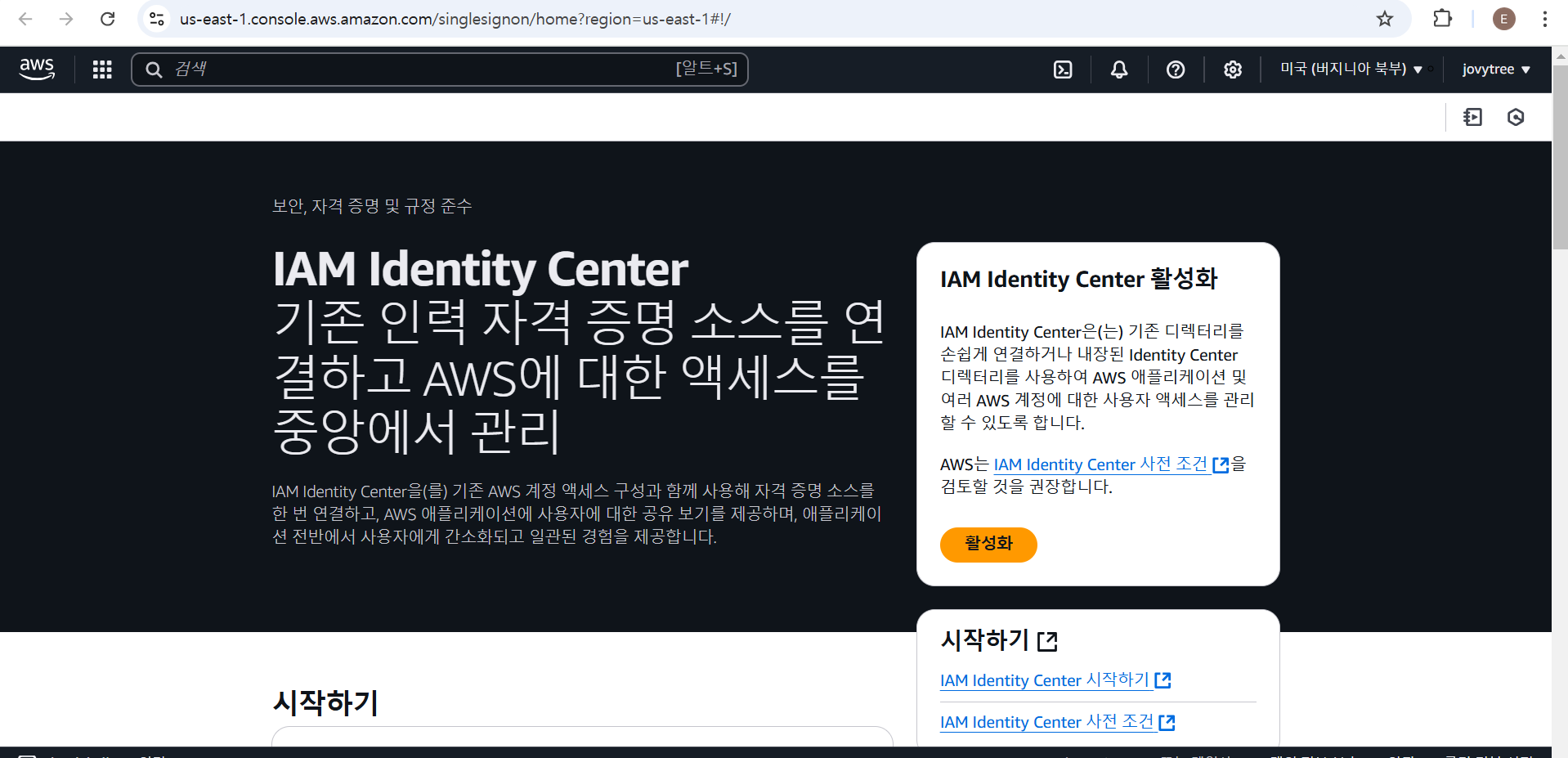Image resolution: width=1568 pixels, height=758 pixels.
Task: Open the hexagon clock icon in page toolbar
Action: 1516,117
